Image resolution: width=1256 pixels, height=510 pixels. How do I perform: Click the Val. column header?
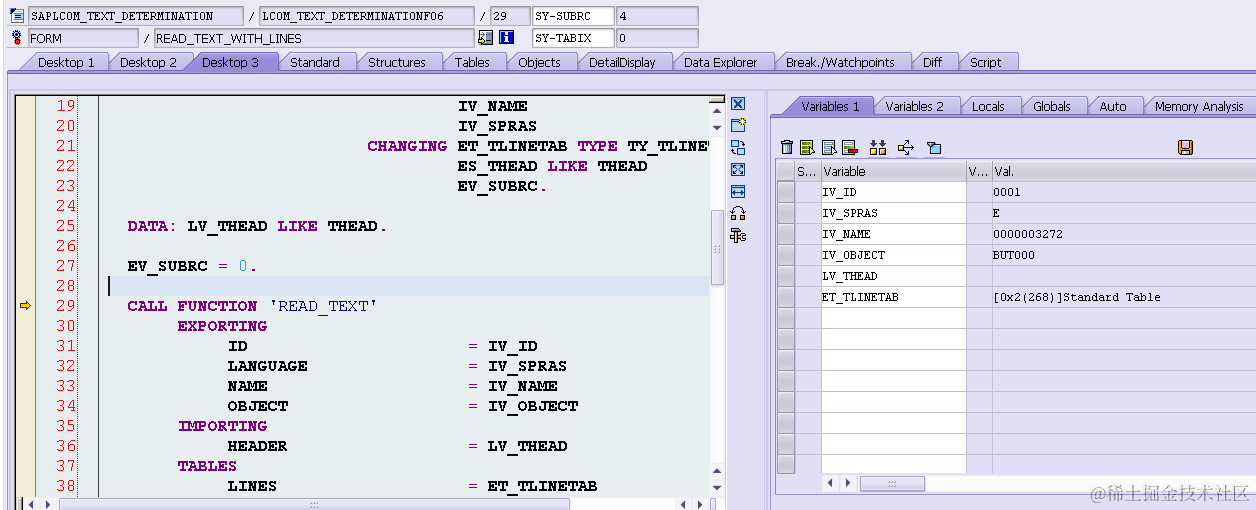tap(1123, 171)
